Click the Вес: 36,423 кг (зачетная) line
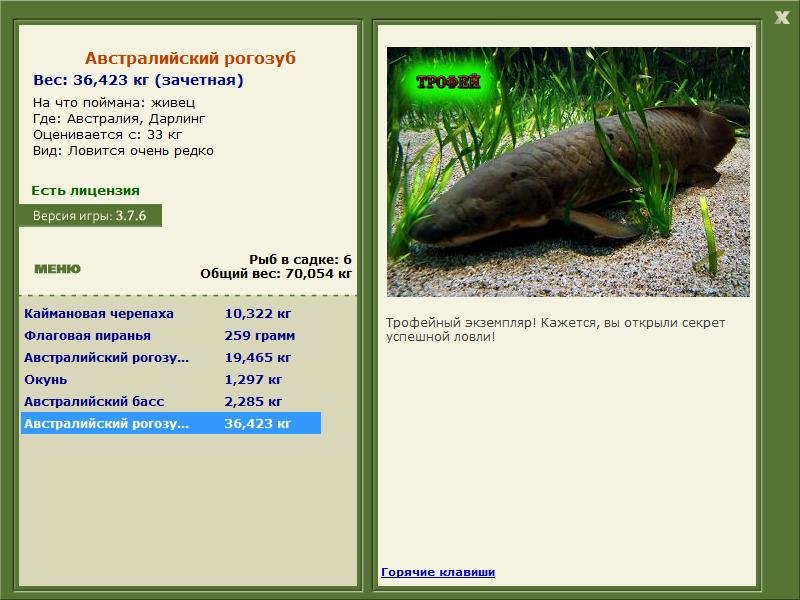Viewport: 800px width, 600px height. pos(138,80)
